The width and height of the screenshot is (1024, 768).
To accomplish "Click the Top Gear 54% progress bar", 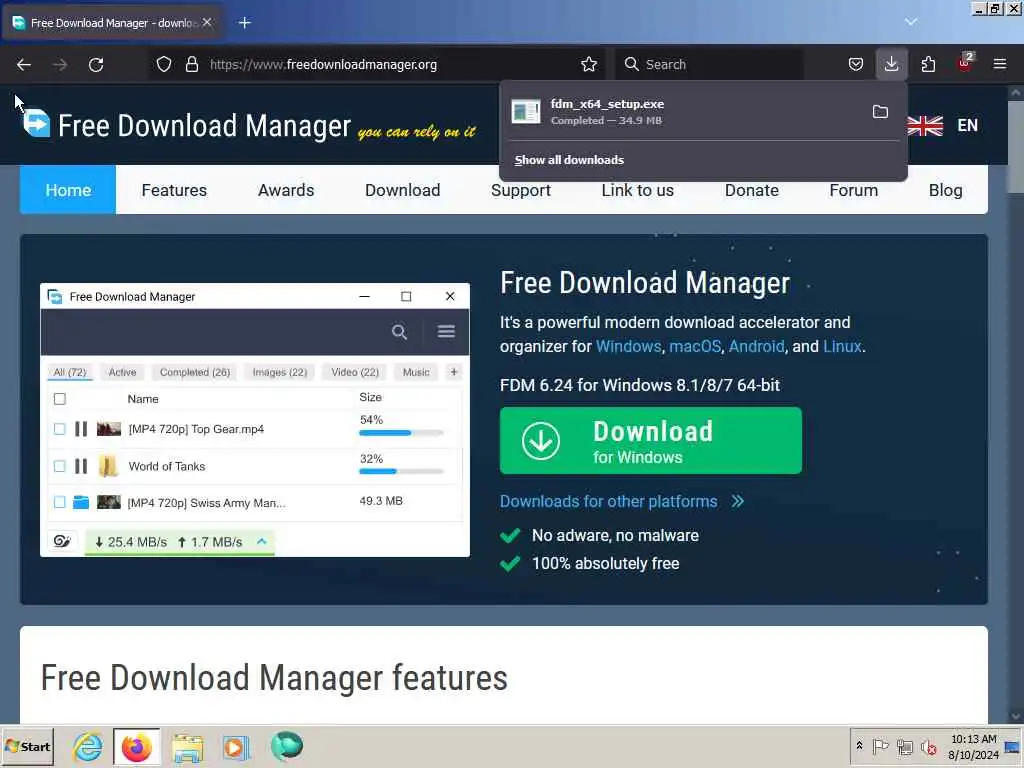I will (x=401, y=433).
